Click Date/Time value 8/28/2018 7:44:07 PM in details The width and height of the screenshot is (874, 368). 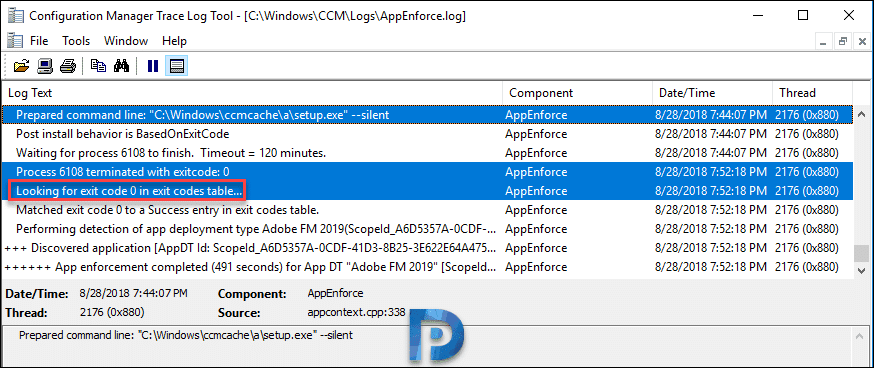coord(133,293)
